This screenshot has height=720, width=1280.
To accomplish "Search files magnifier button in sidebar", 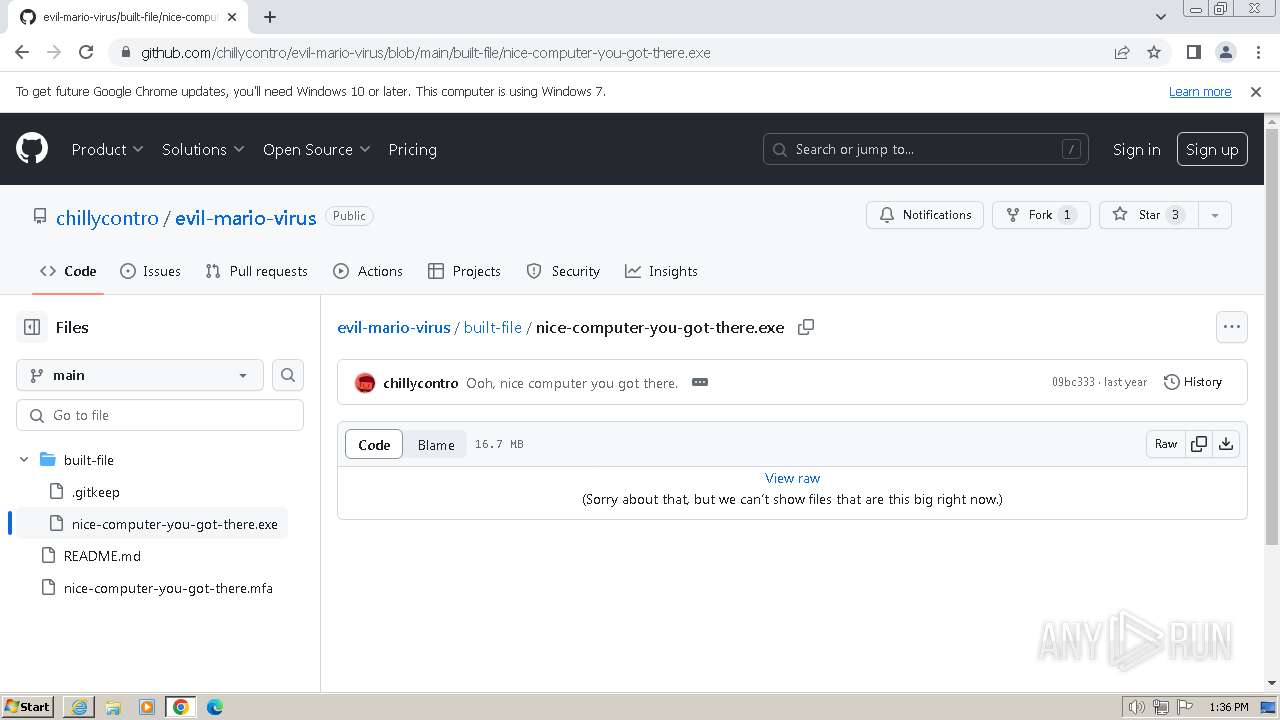I will [288, 375].
